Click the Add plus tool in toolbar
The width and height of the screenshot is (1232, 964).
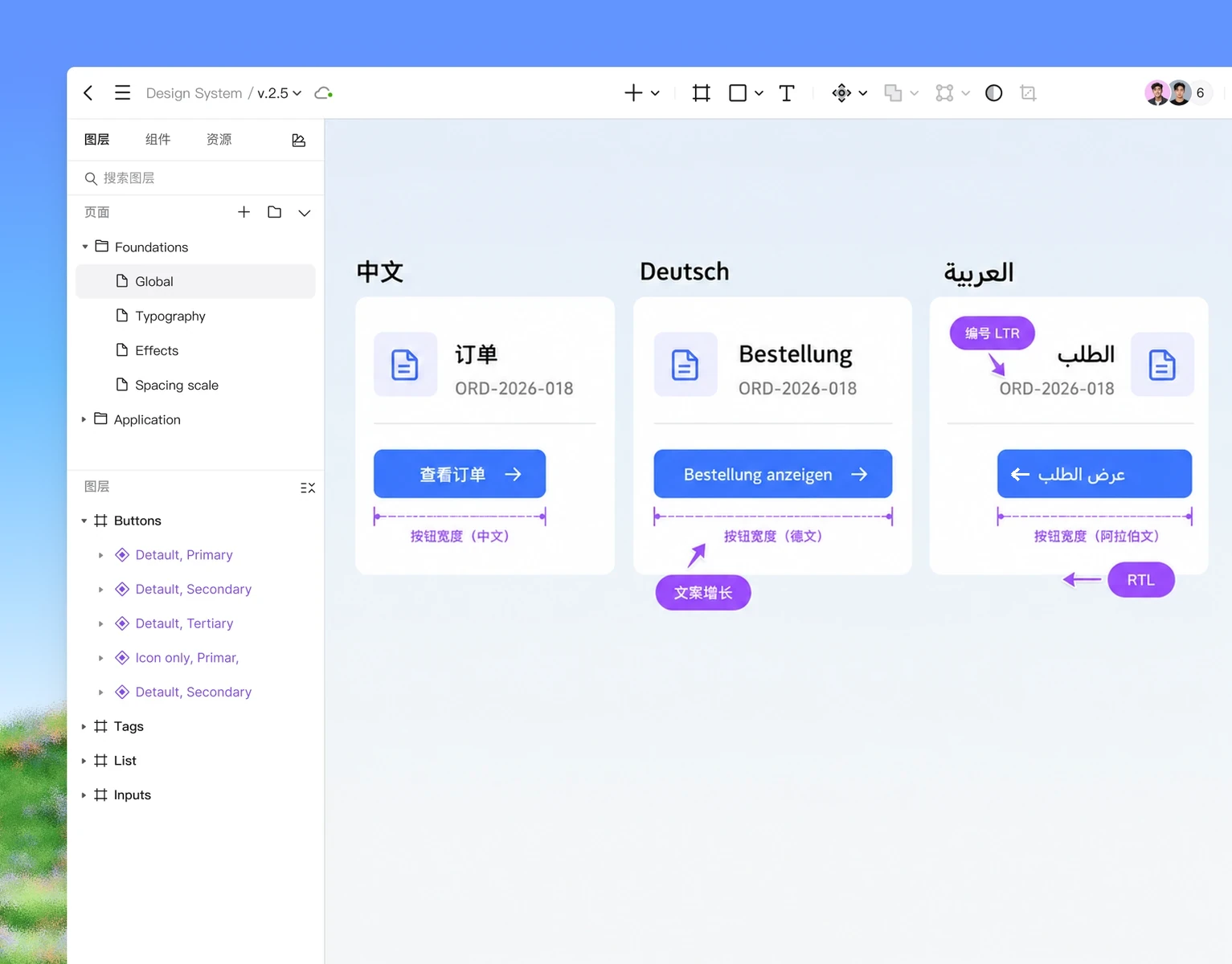[x=633, y=93]
